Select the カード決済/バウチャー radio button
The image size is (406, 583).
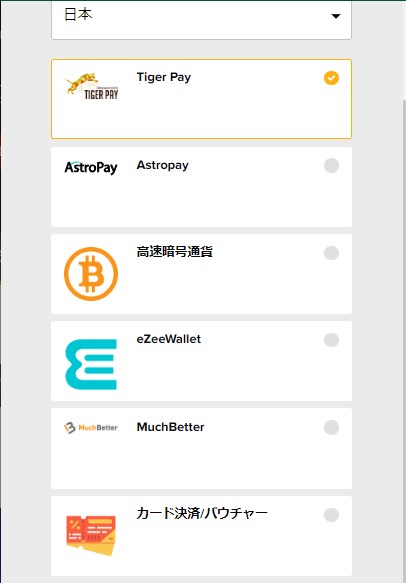pos(331,515)
